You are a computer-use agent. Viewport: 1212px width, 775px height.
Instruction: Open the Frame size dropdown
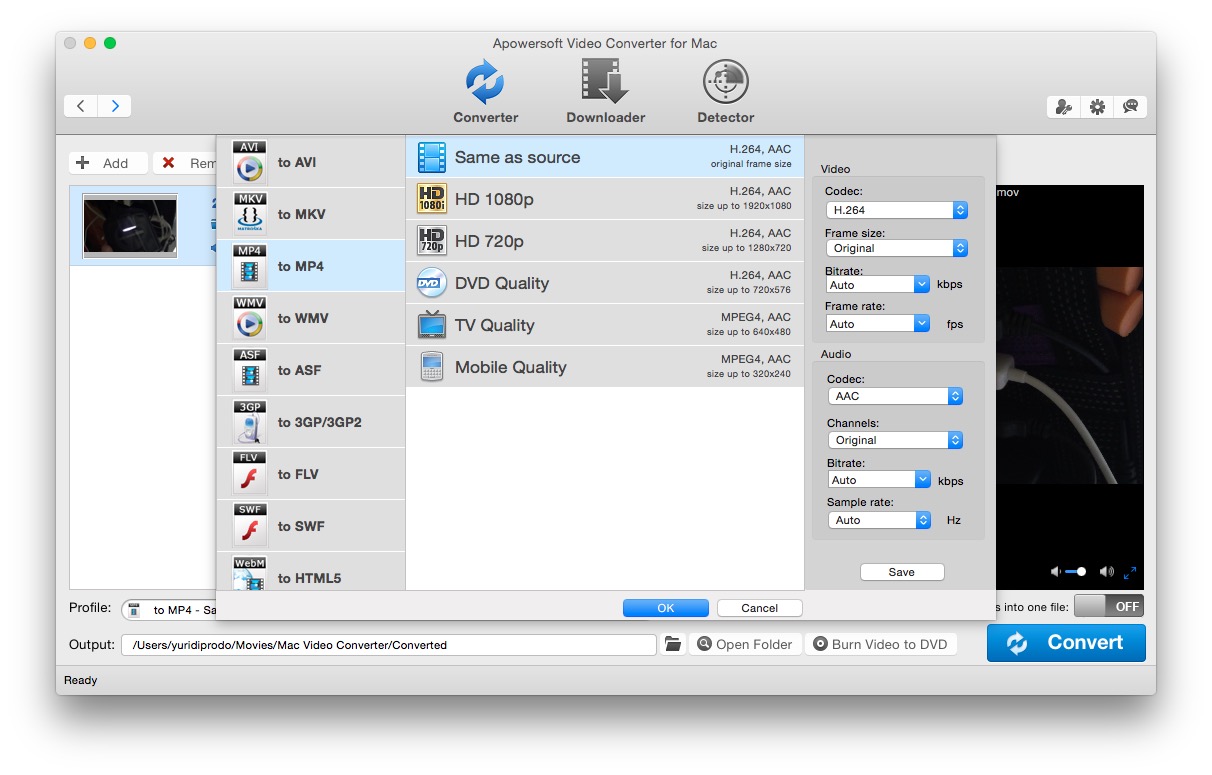coord(897,248)
